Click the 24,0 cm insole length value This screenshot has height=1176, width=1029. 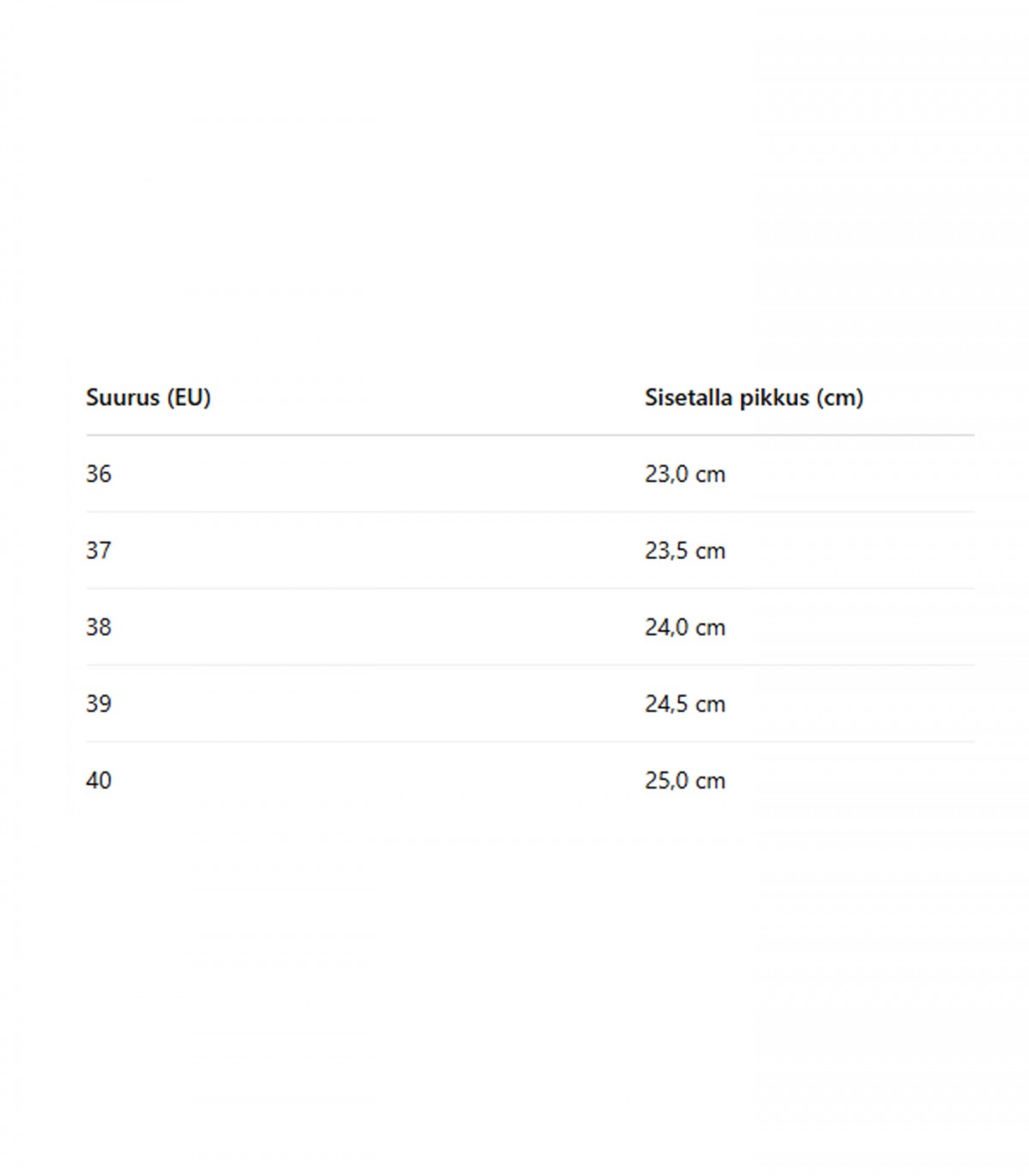(685, 627)
